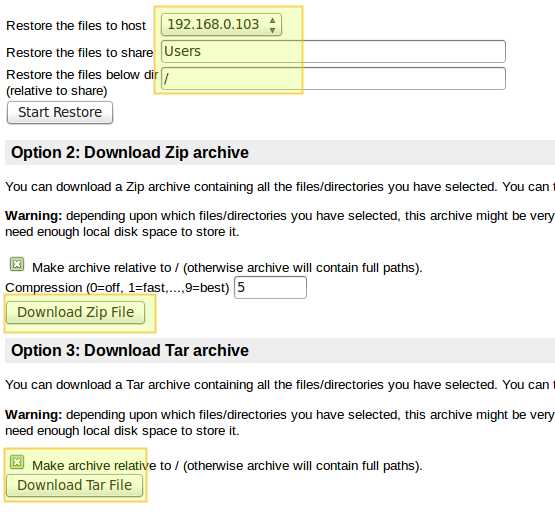555x519 pixels.
Task: Click the share name field containing Users
Action: click(x=333, y=51)
